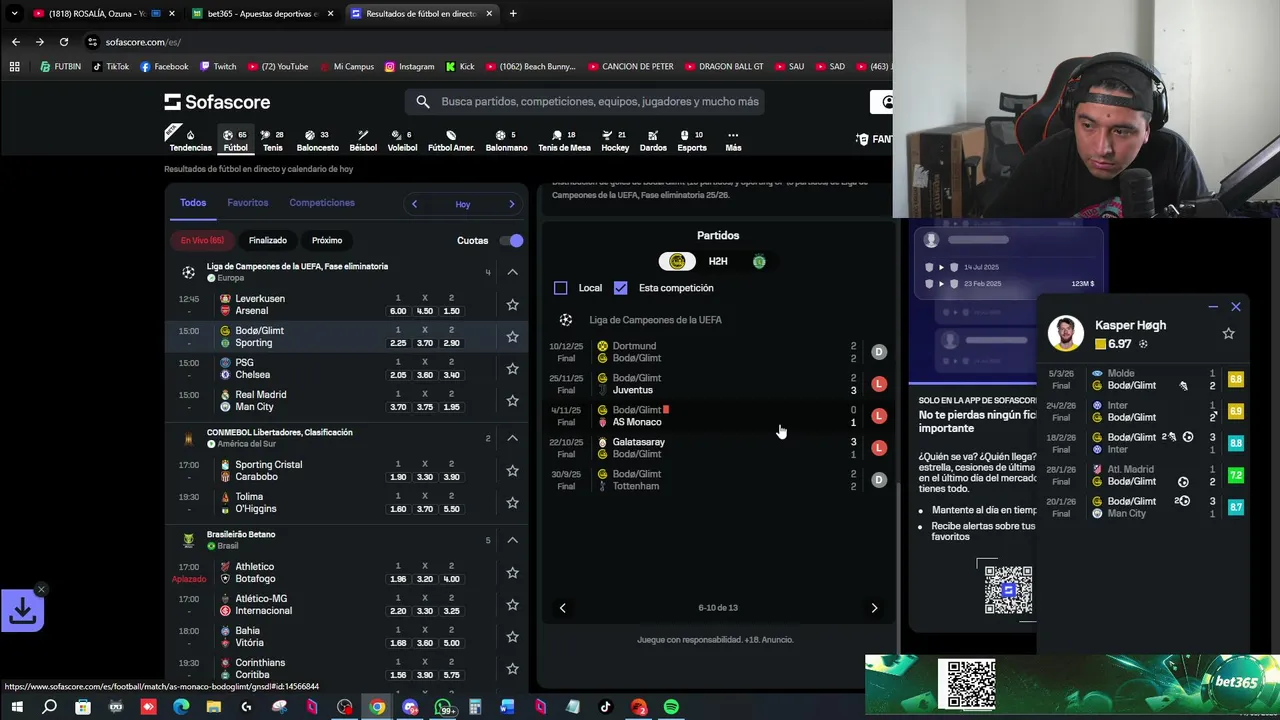Open the Tenis de Mesa category
The height and width of the screenshot is (720, 1280).
pyautogui.click(x=564, y=141)
